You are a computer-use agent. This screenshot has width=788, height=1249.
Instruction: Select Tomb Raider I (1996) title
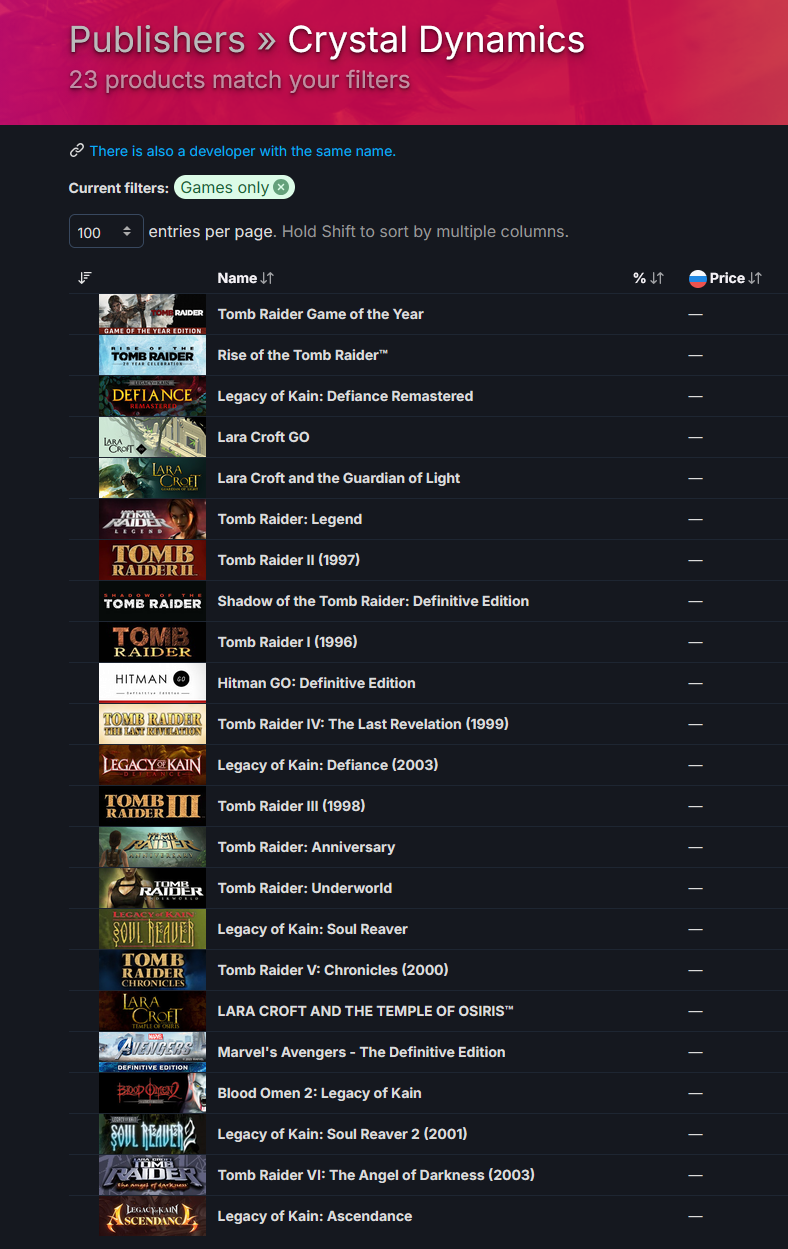pos(288,642)
